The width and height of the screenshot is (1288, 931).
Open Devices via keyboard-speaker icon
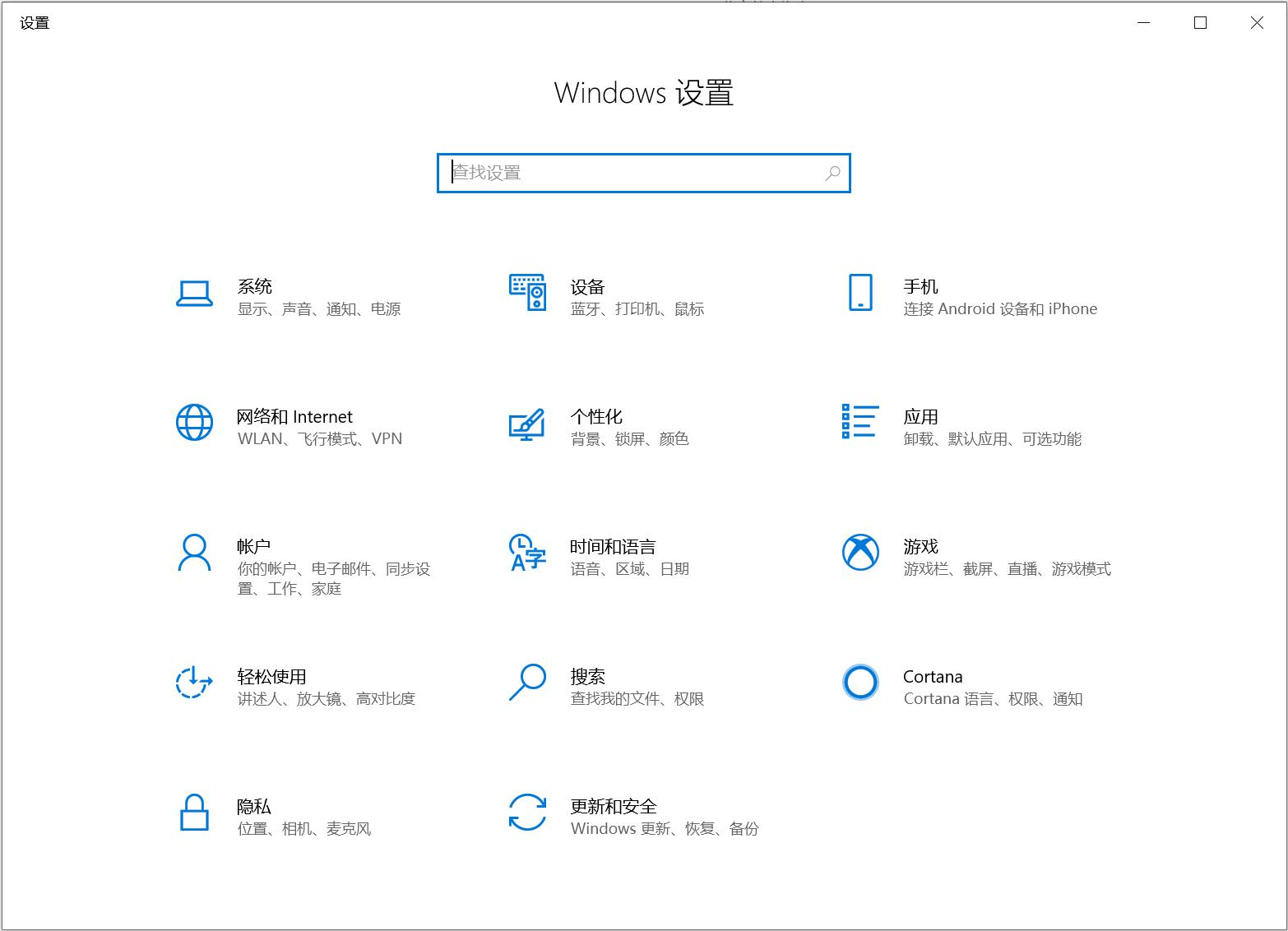point(527,293)
